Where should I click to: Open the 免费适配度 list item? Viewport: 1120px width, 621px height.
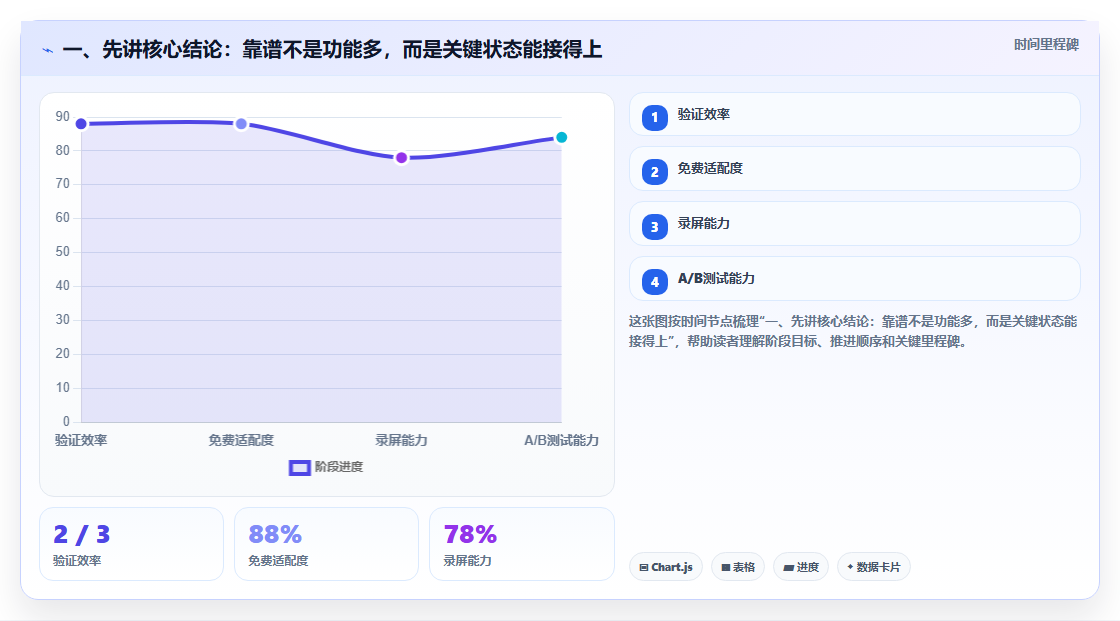click(854, 169)
